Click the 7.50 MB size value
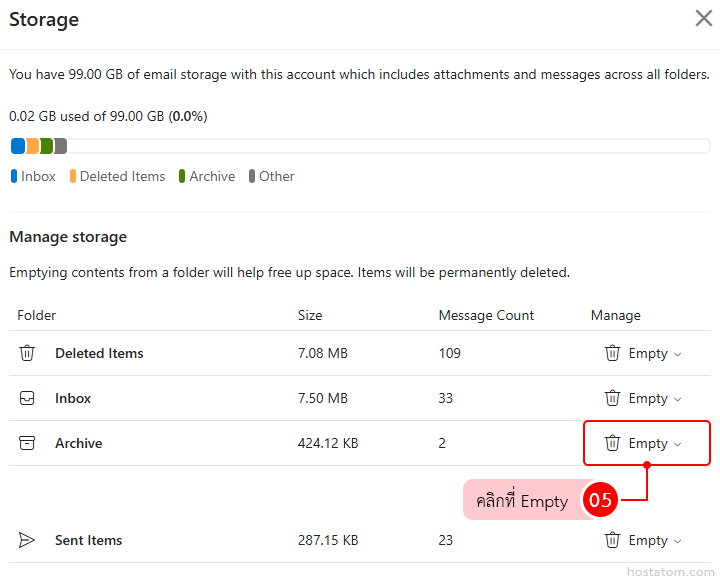Viewport: 720px width, 581px height. tap(323, 398)
